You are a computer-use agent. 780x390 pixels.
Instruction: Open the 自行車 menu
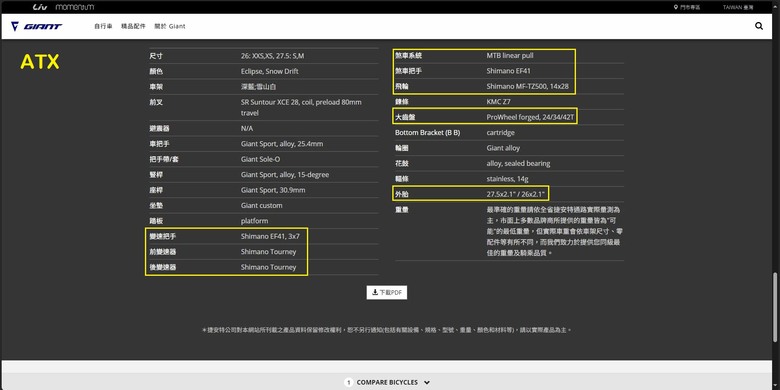[103, 26]
